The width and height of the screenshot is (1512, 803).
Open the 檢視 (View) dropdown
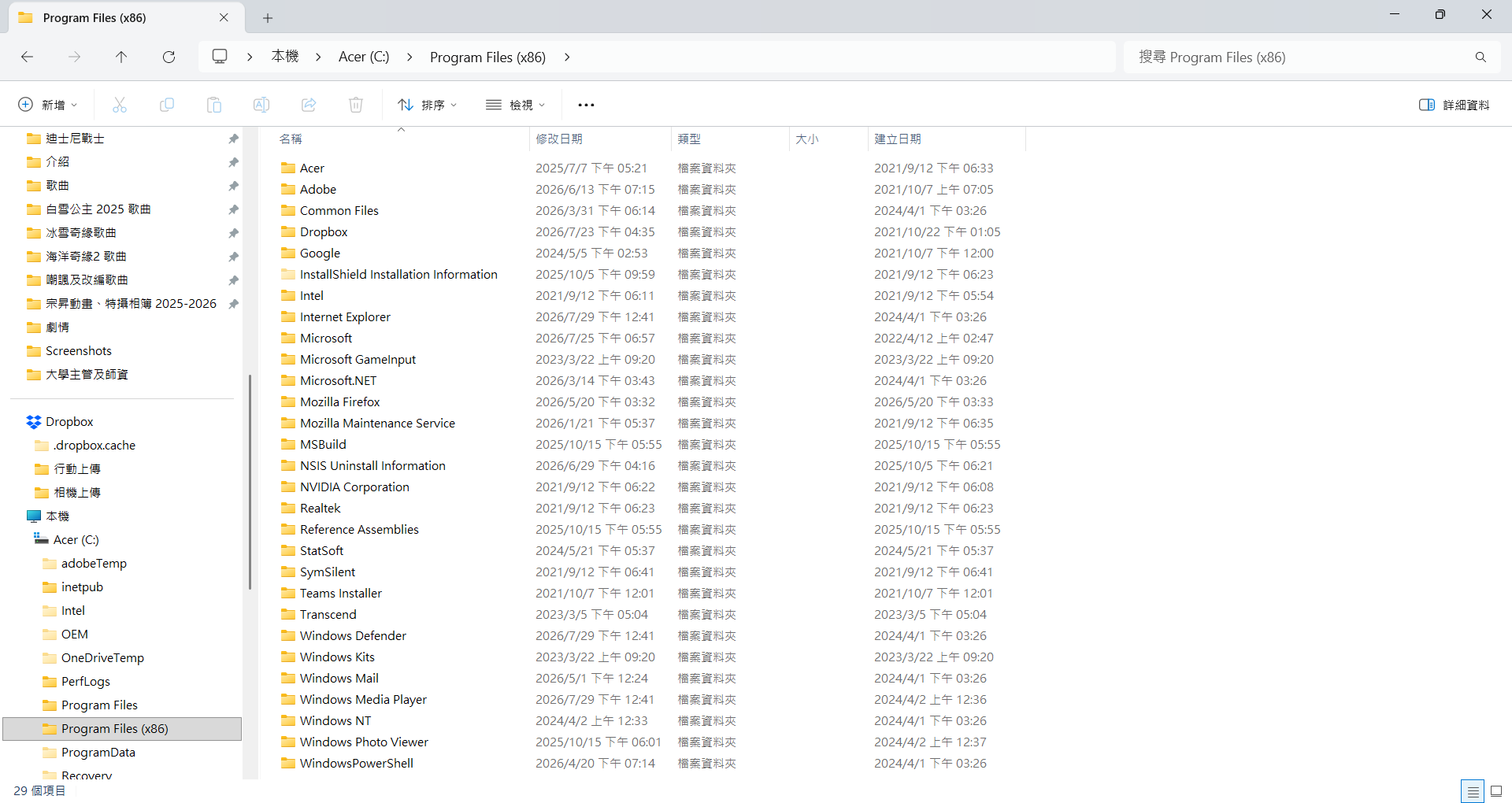point(516,105)
